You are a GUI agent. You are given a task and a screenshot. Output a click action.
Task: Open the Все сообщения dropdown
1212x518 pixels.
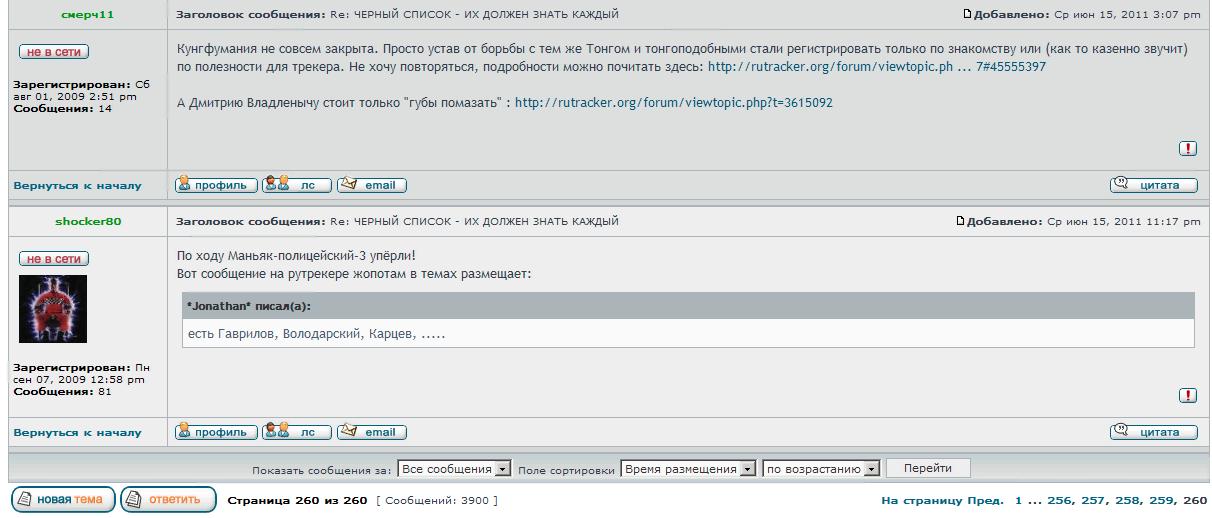coord(454,469)
